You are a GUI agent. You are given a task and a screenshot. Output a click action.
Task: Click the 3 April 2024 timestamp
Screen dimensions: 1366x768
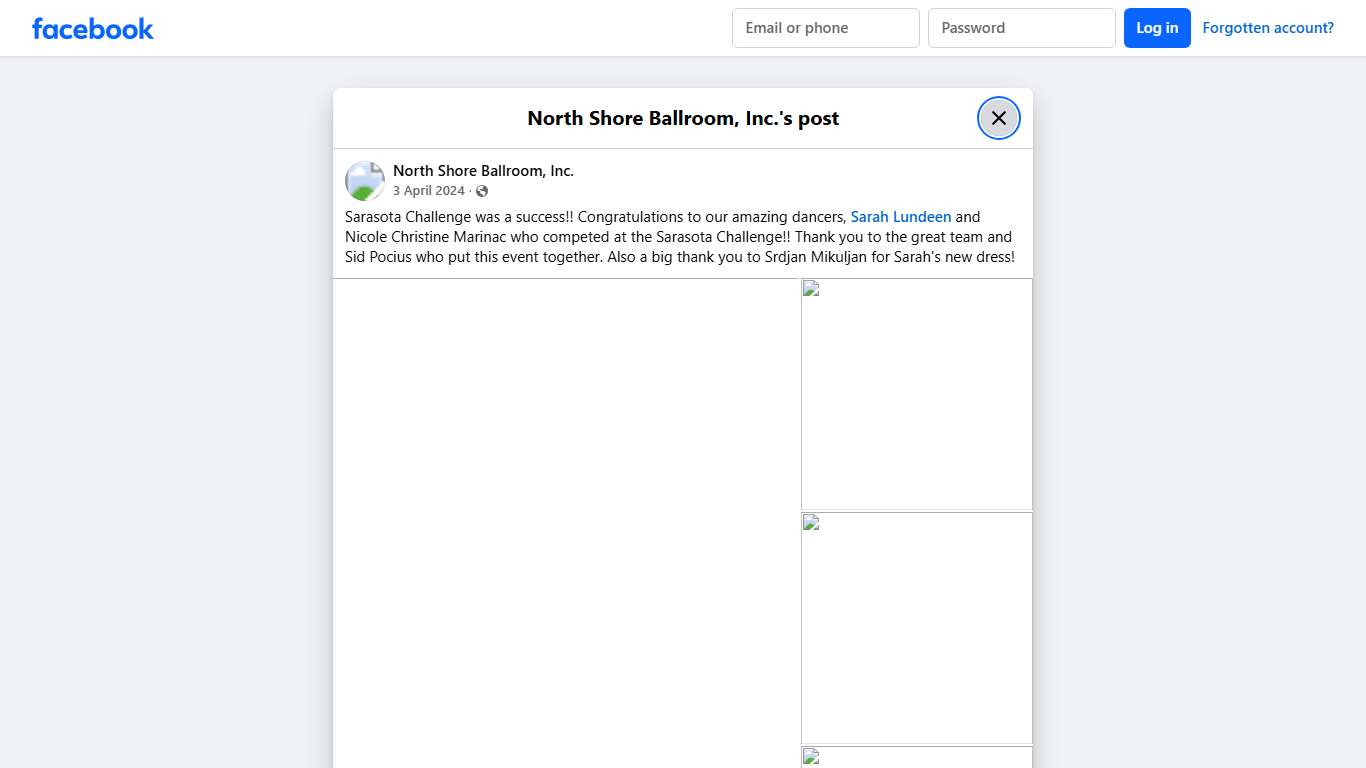tap(428, 191)
